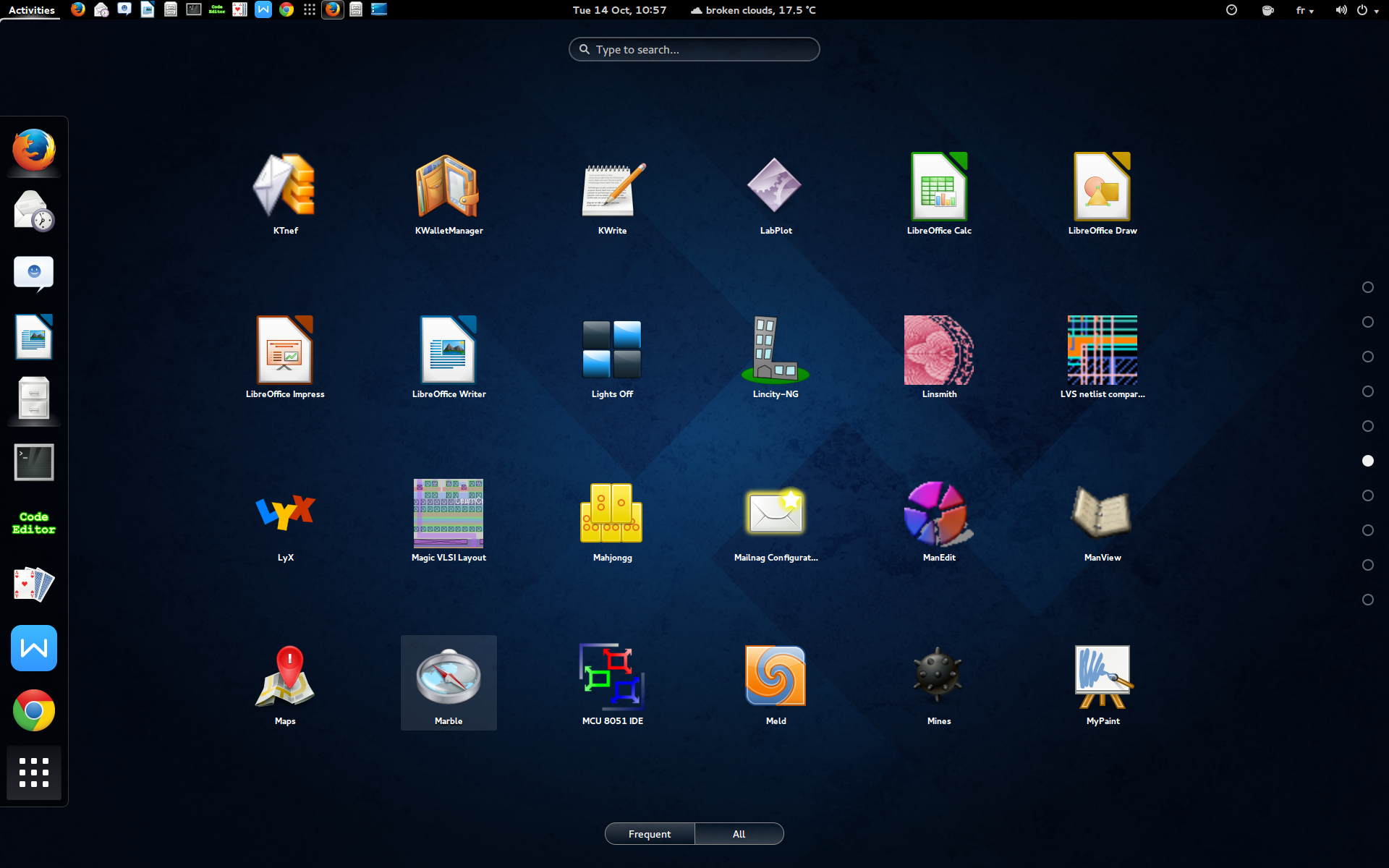Screen dimensions: 1389x868
Task: Start the Mines game
Action: point(939,684)
